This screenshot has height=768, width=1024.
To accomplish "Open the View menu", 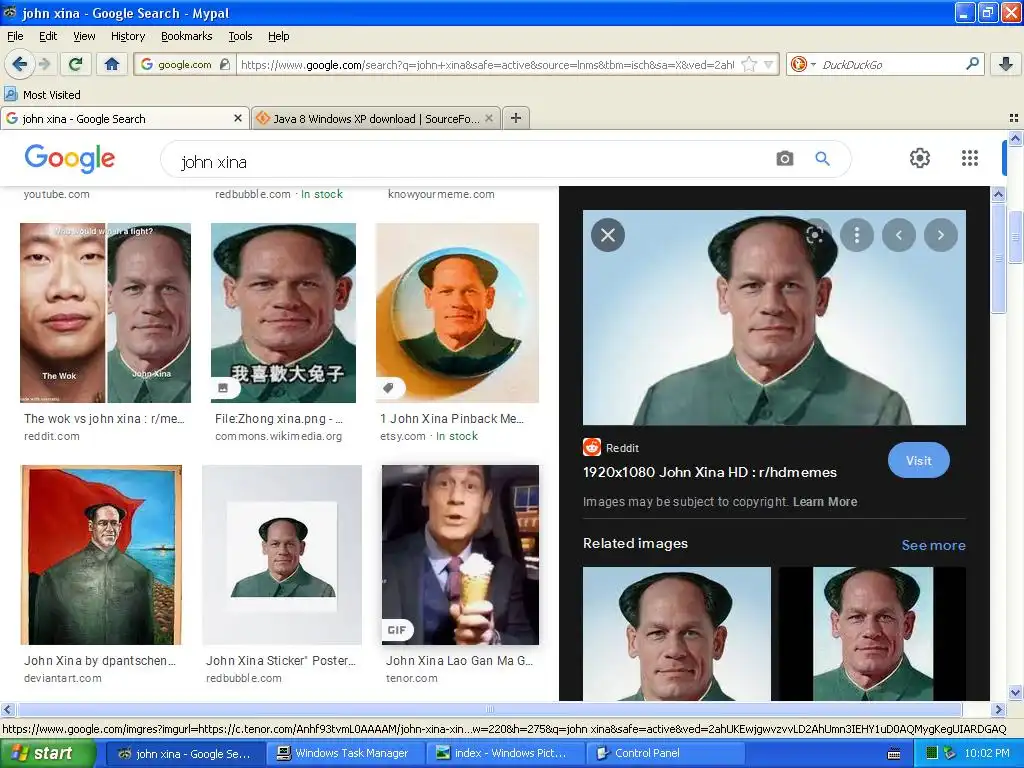I will click(x=84, y=36).
